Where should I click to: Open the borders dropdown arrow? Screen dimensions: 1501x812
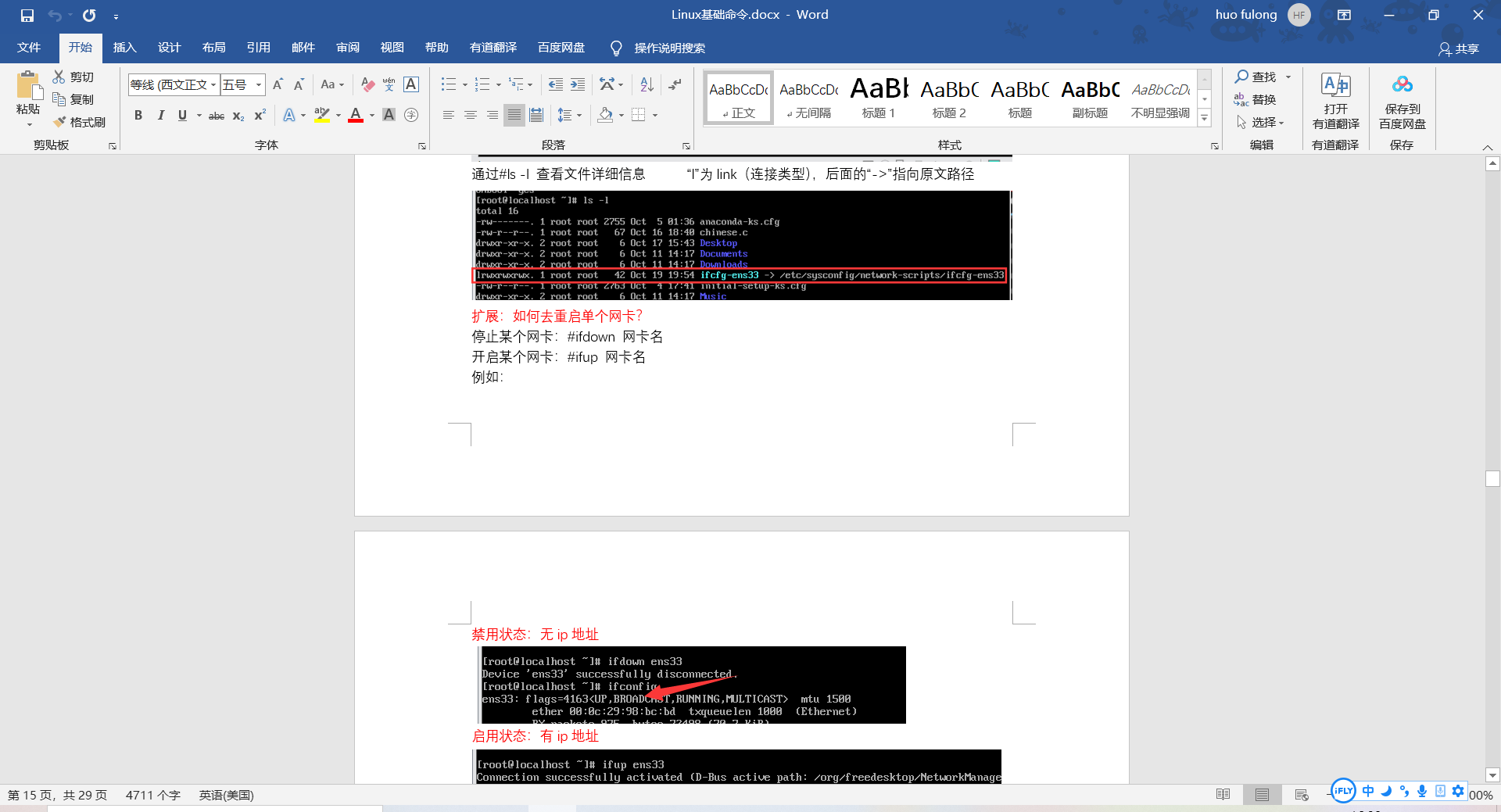655,116
